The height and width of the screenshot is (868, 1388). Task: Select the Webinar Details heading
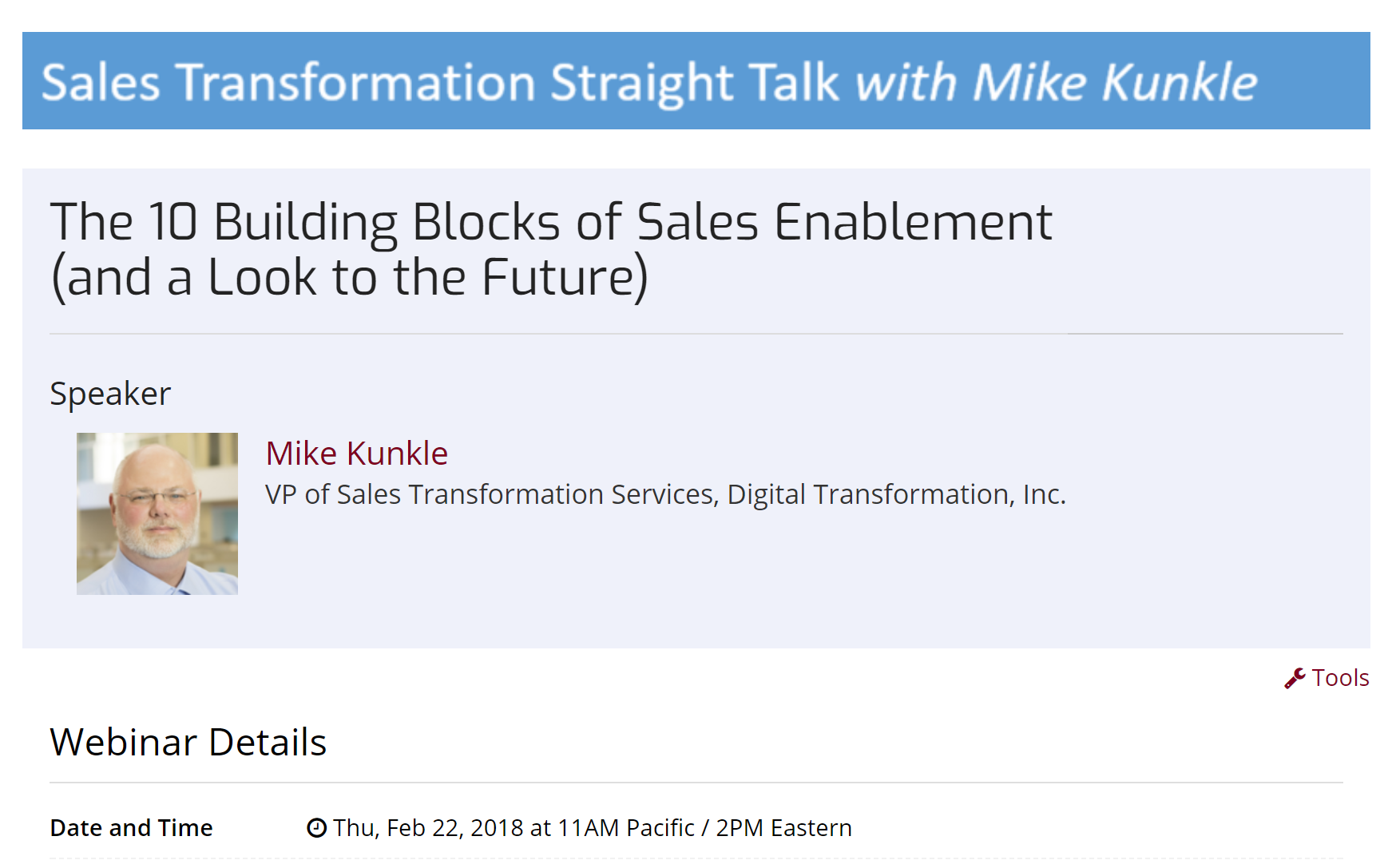(x=188, y=742)
